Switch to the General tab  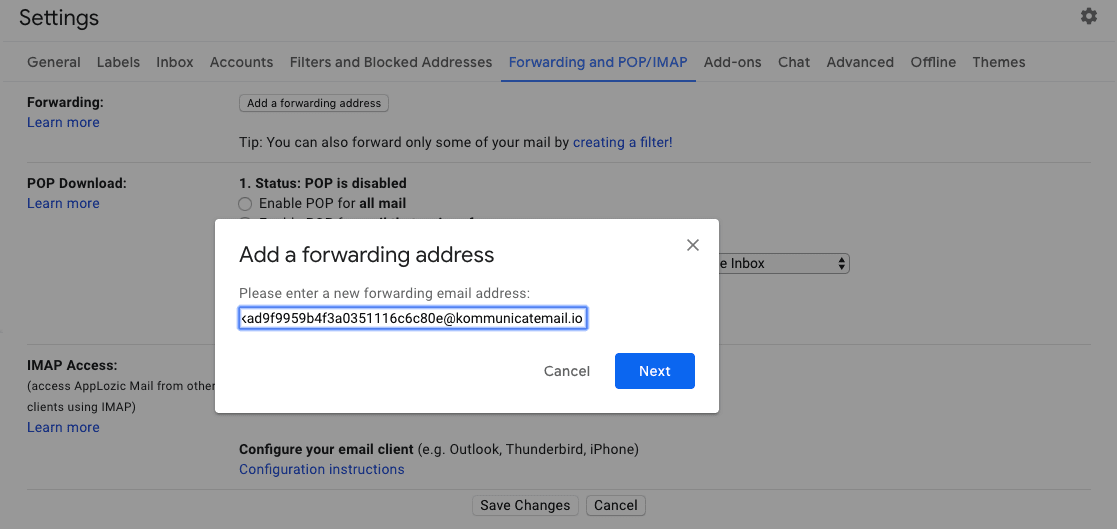[53, 62]
